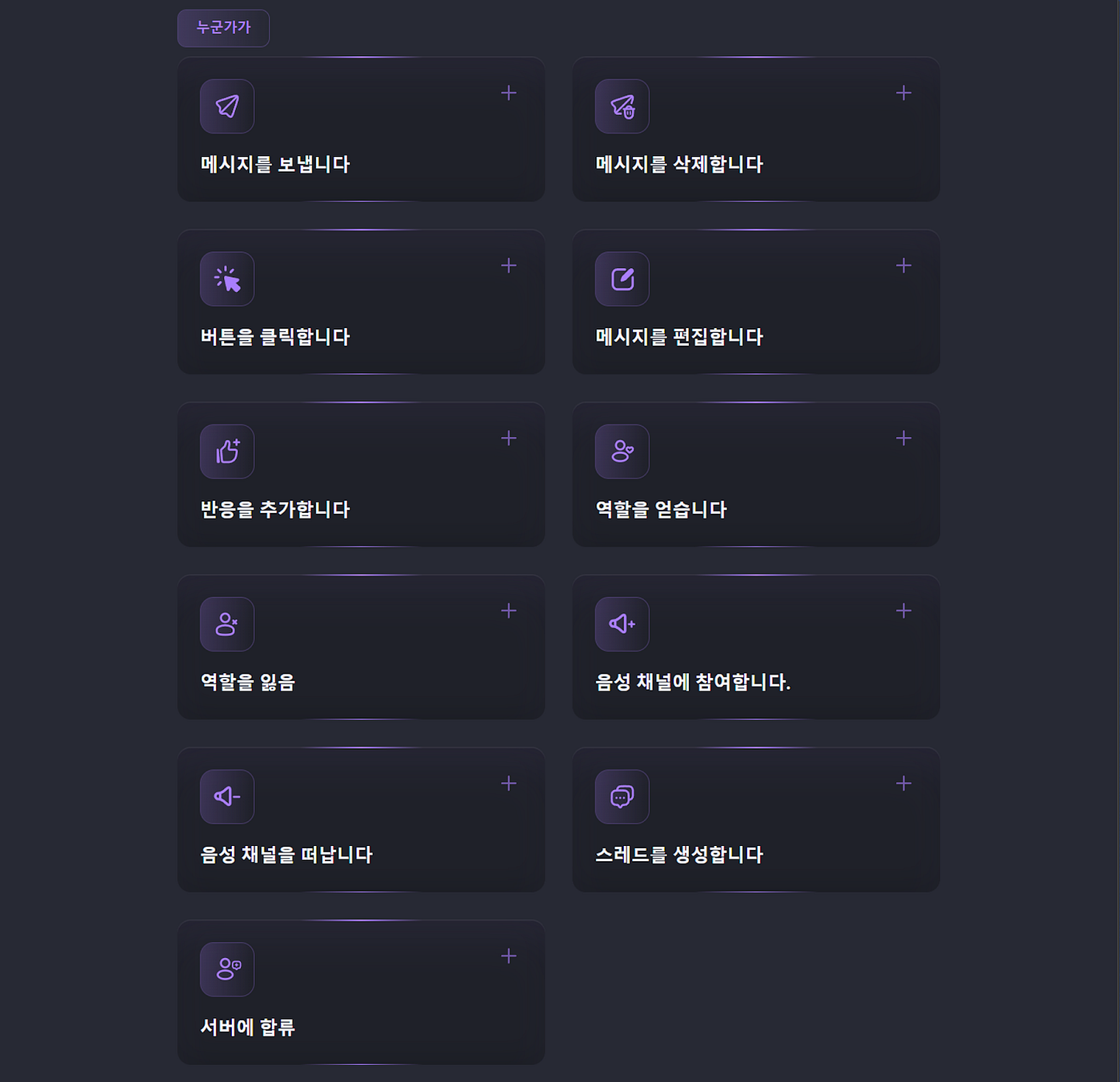Select the server join (서버에 합류) user icon
The width and height of the screenshot is (1120, 1082).
pos(226,969)
